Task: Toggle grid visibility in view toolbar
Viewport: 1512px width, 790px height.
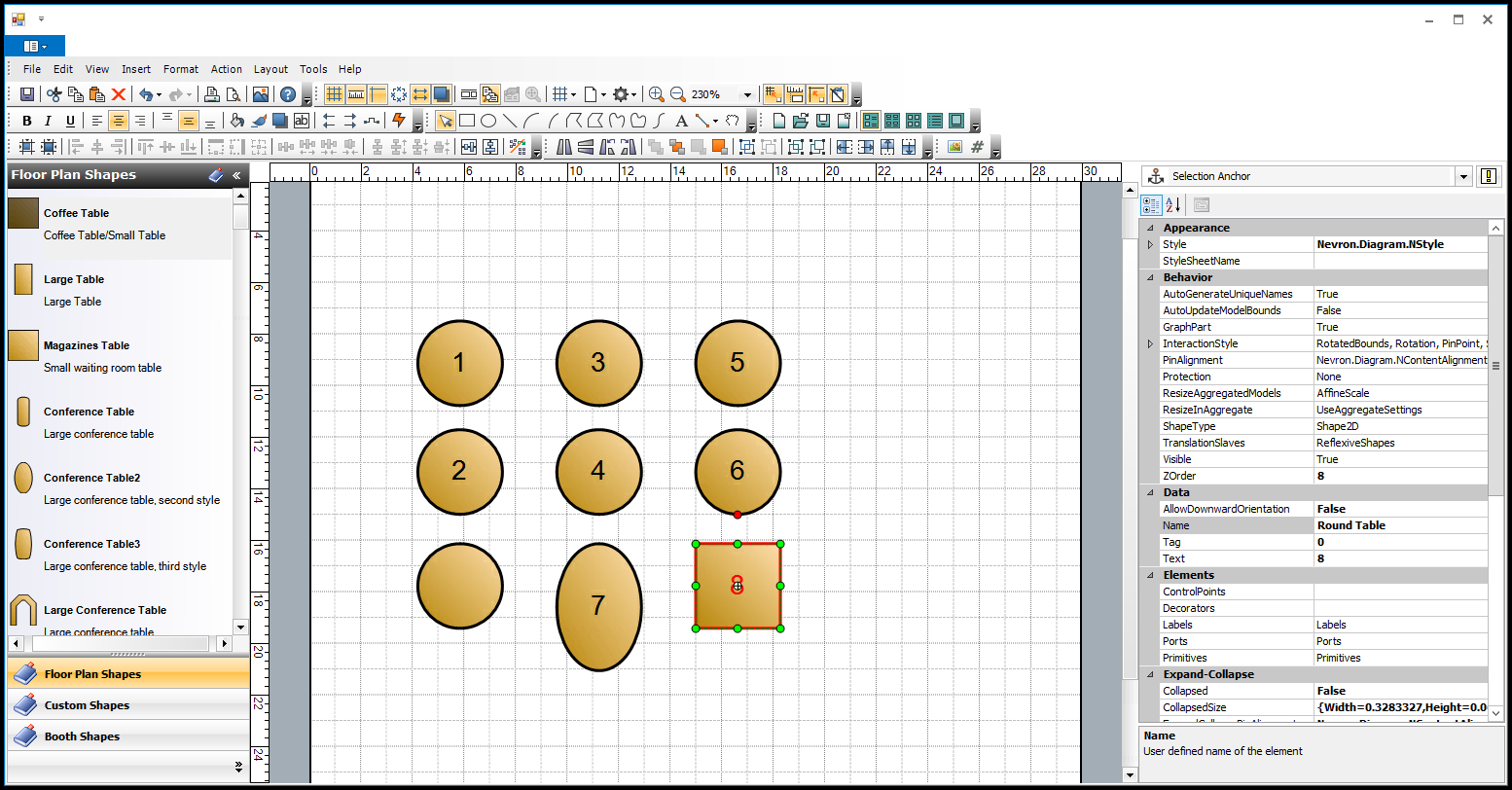Action: tap(334, 94)
